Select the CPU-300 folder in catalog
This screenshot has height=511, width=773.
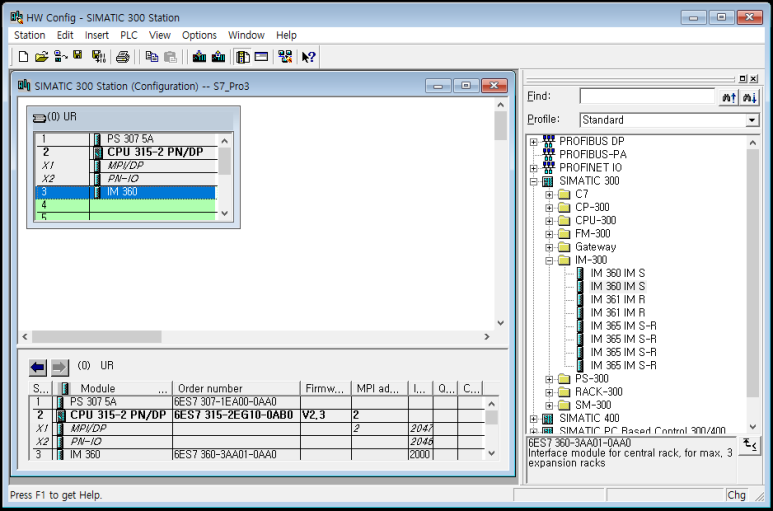pos(596,220)
